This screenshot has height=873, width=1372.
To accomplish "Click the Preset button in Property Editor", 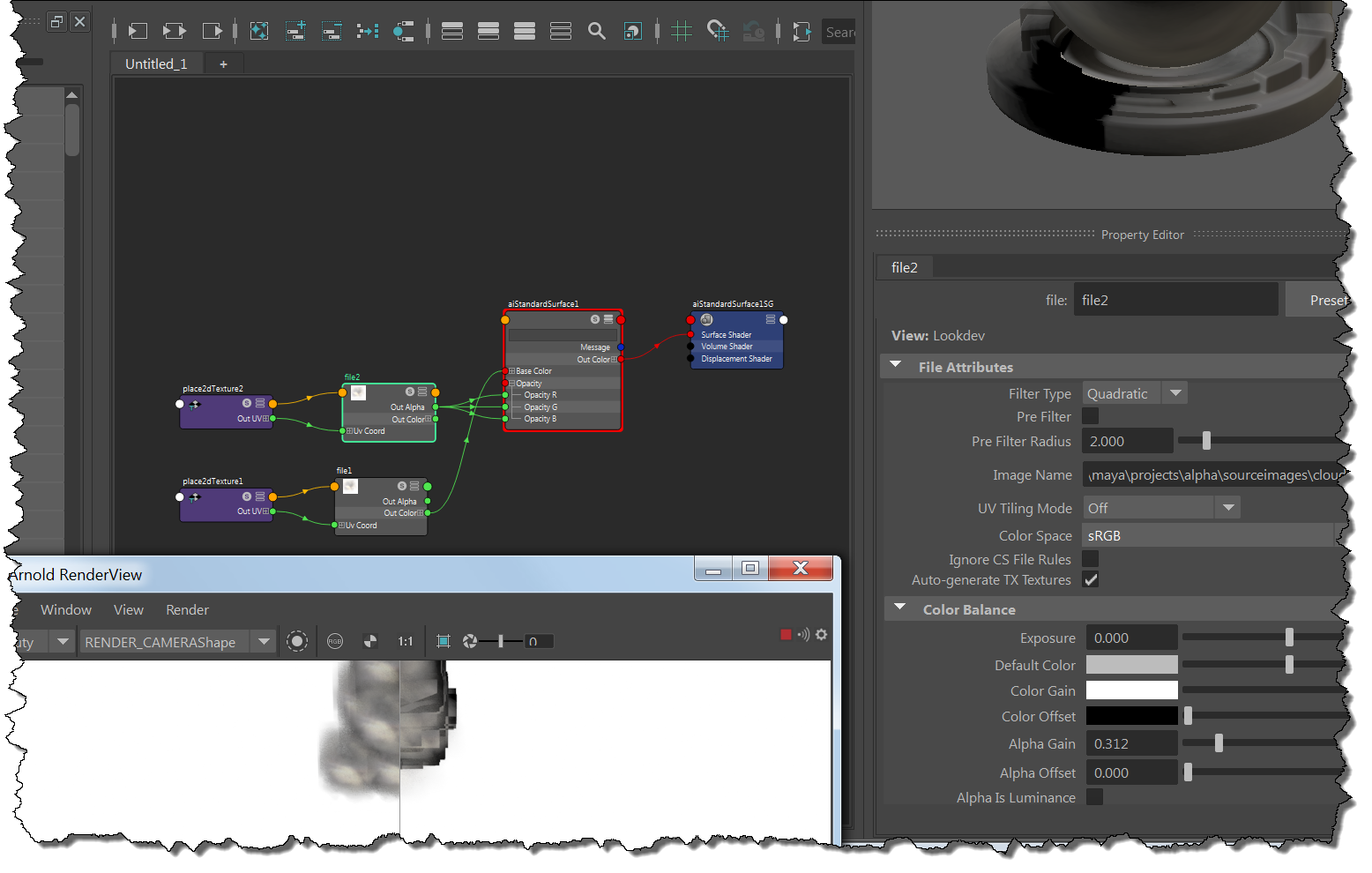I will pyautogui.click(x=1329, y=299).
